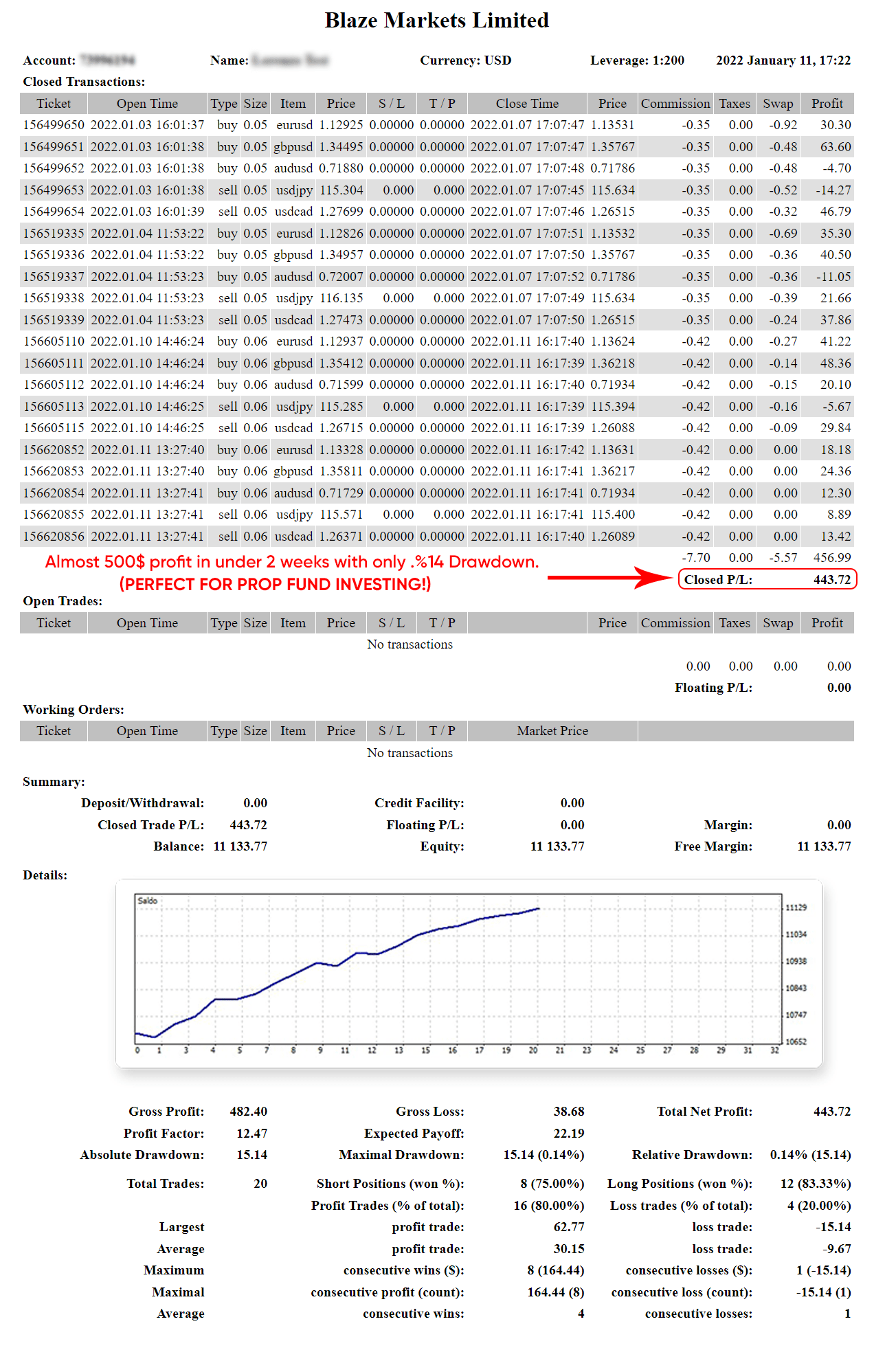Click the total commission -7.70
Viewport: 874px width, 1372px height.
pos(696,558)
